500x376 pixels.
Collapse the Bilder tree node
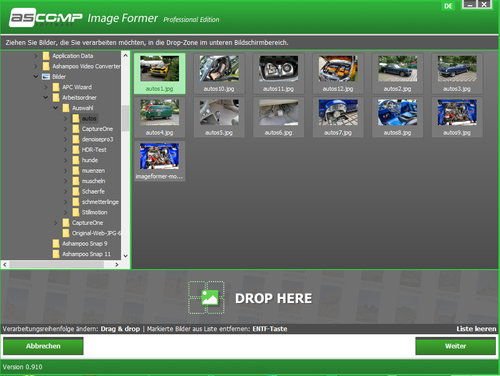(36, 77)
